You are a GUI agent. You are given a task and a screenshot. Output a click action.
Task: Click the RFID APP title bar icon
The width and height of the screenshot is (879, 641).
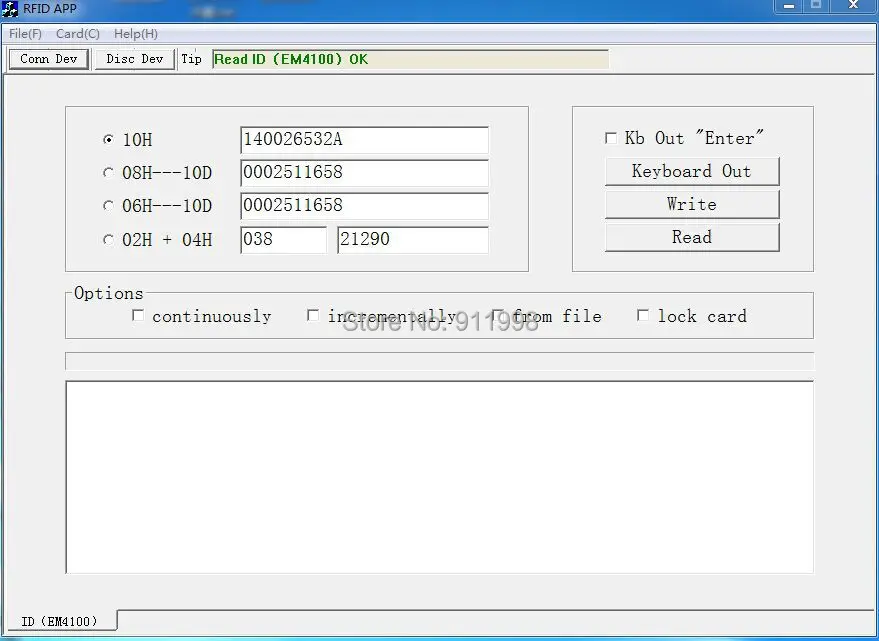(8, 9)
